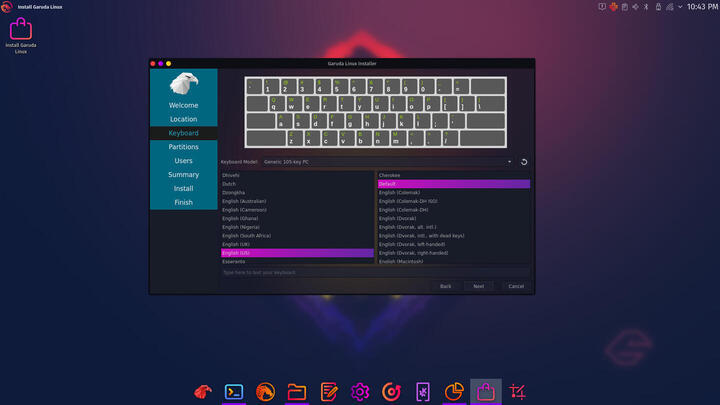Select Esperanto in the layout list
720x405 pixels.
click(298, 261)
